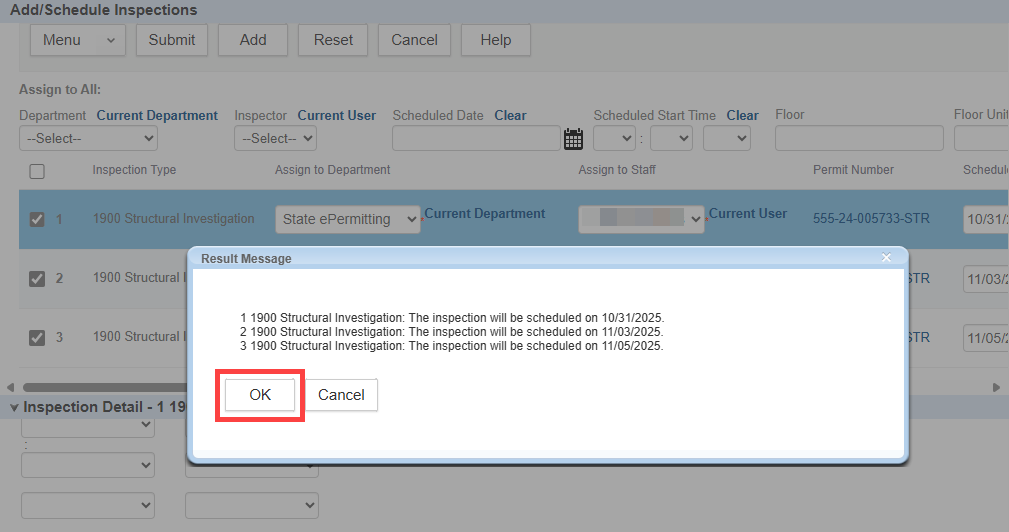Open the Menu dropdown button

[78, 40]
